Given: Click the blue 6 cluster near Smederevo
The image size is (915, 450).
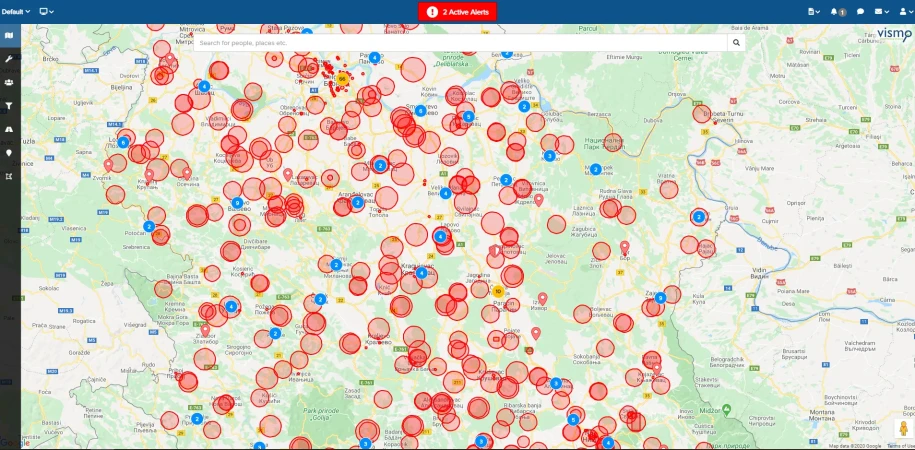Looking at the screenshot, I should pyautogui.click(x=420, y=110).
